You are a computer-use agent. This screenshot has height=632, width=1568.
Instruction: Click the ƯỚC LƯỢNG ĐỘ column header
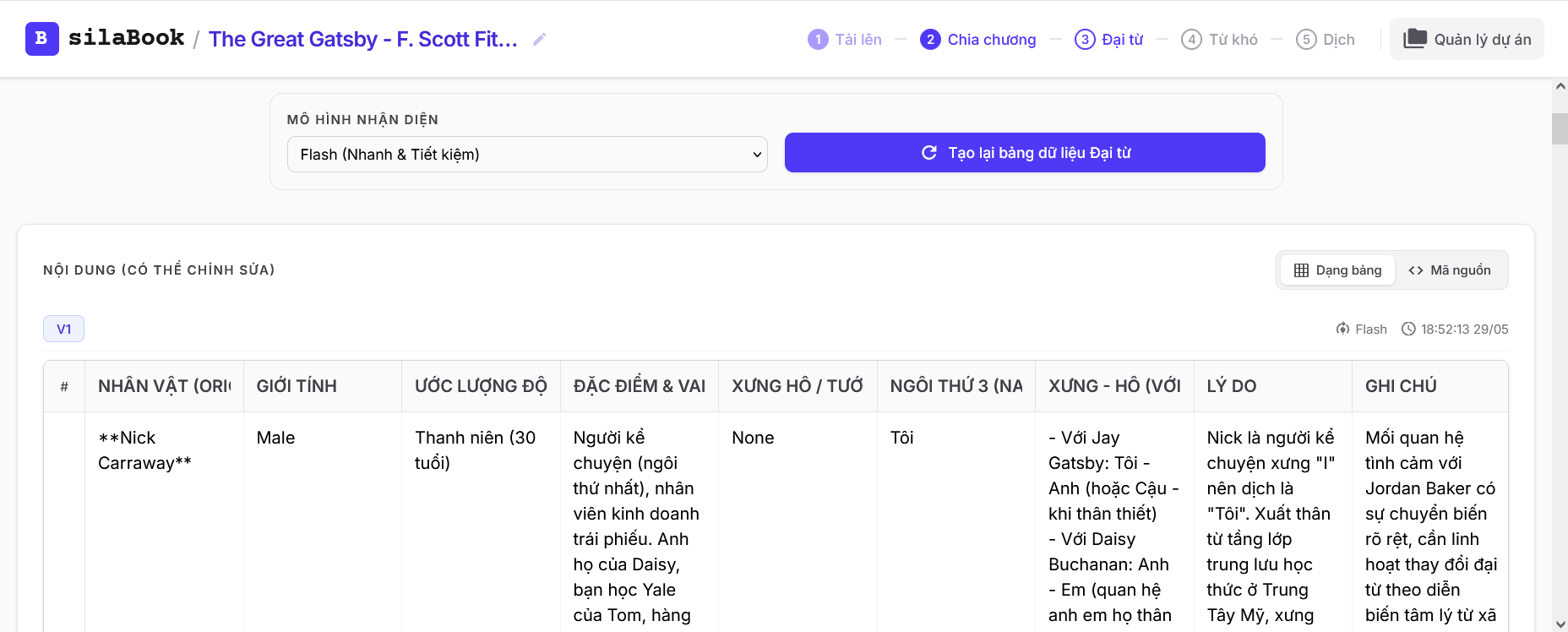(481, 386)
